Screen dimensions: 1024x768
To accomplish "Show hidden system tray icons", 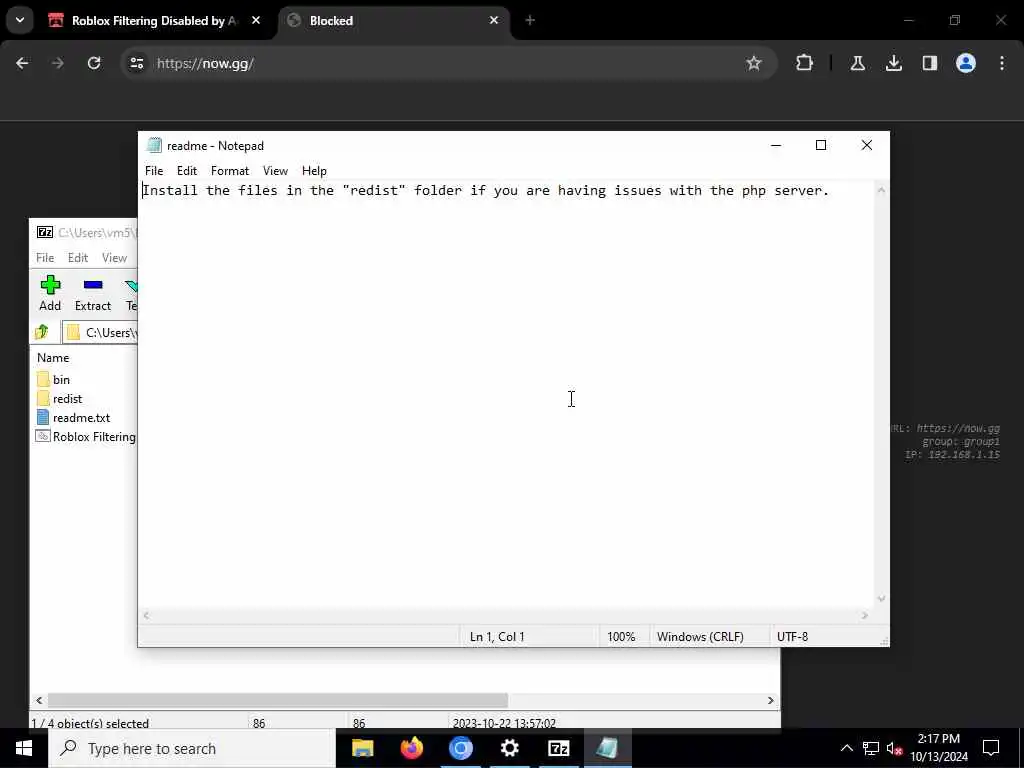I will pos(846,748).
